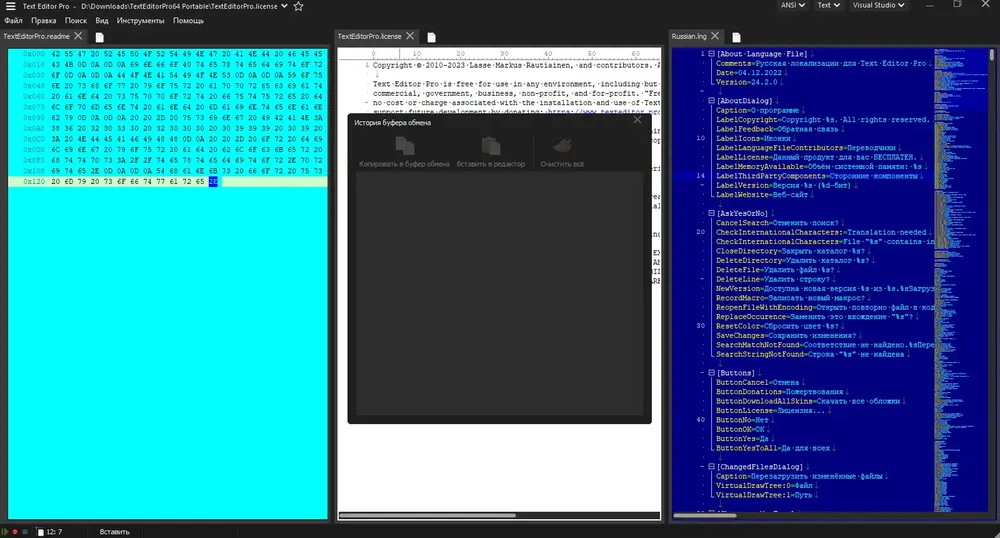This screenshot has width=1000, height=538.
Task: Click line ButtonLicense=Лицензия...
Action: (770, 411)
